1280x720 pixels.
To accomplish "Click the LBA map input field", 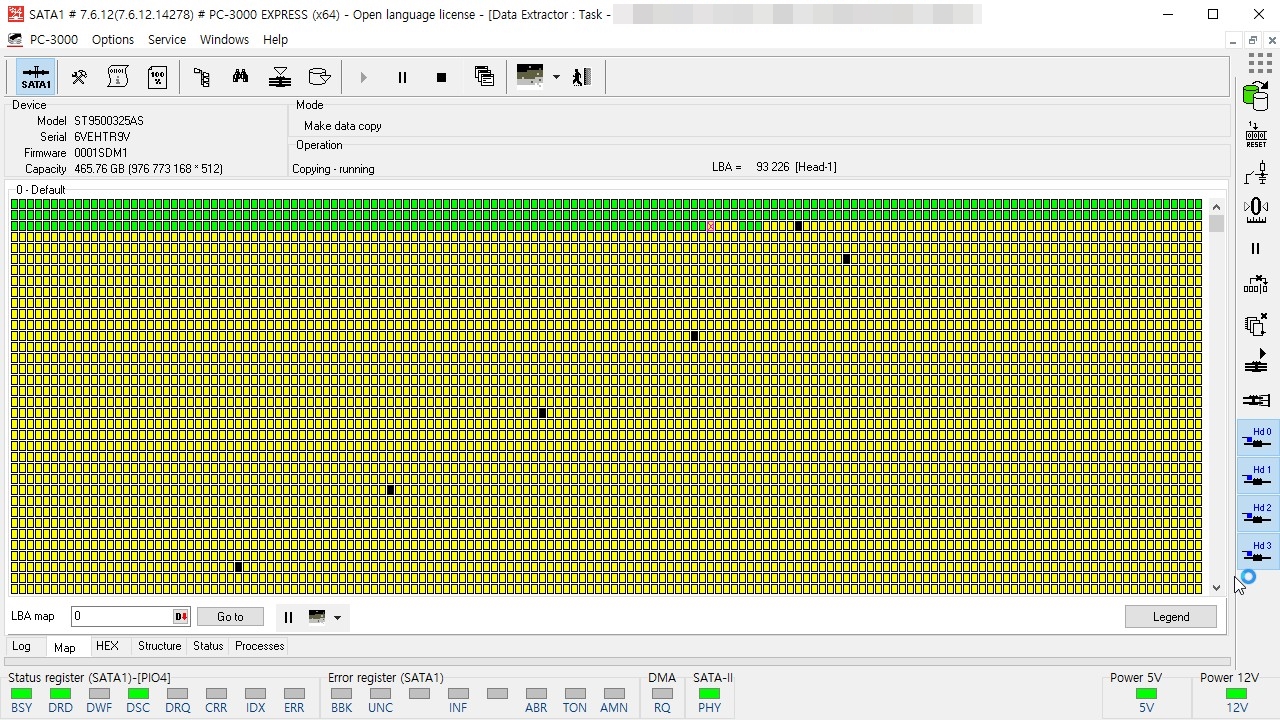I will point(122,617).
